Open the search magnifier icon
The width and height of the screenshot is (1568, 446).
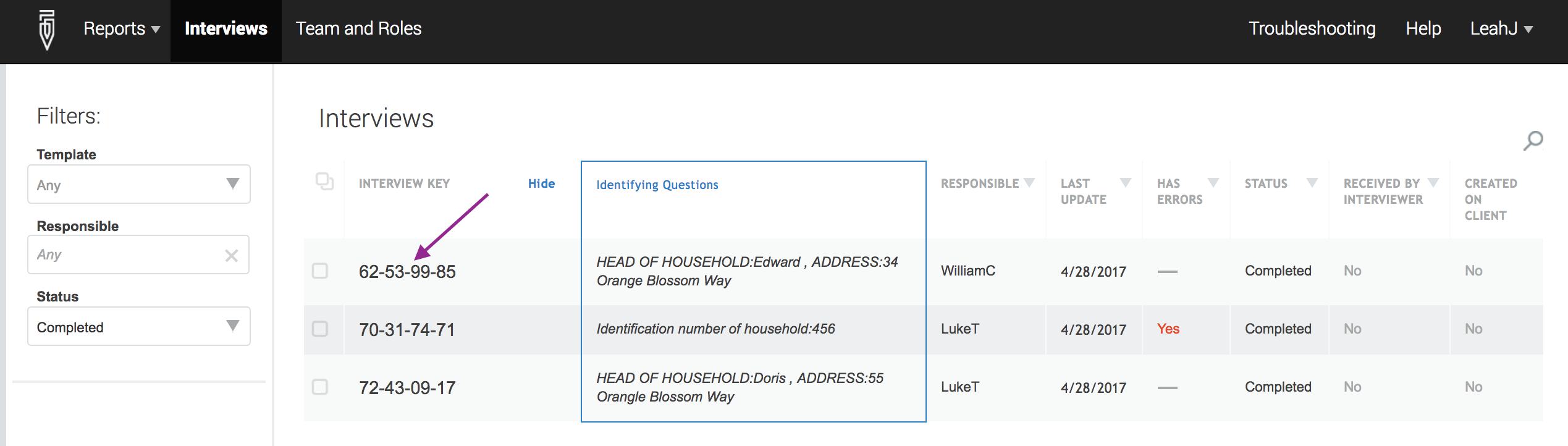tap(1533, 141)
